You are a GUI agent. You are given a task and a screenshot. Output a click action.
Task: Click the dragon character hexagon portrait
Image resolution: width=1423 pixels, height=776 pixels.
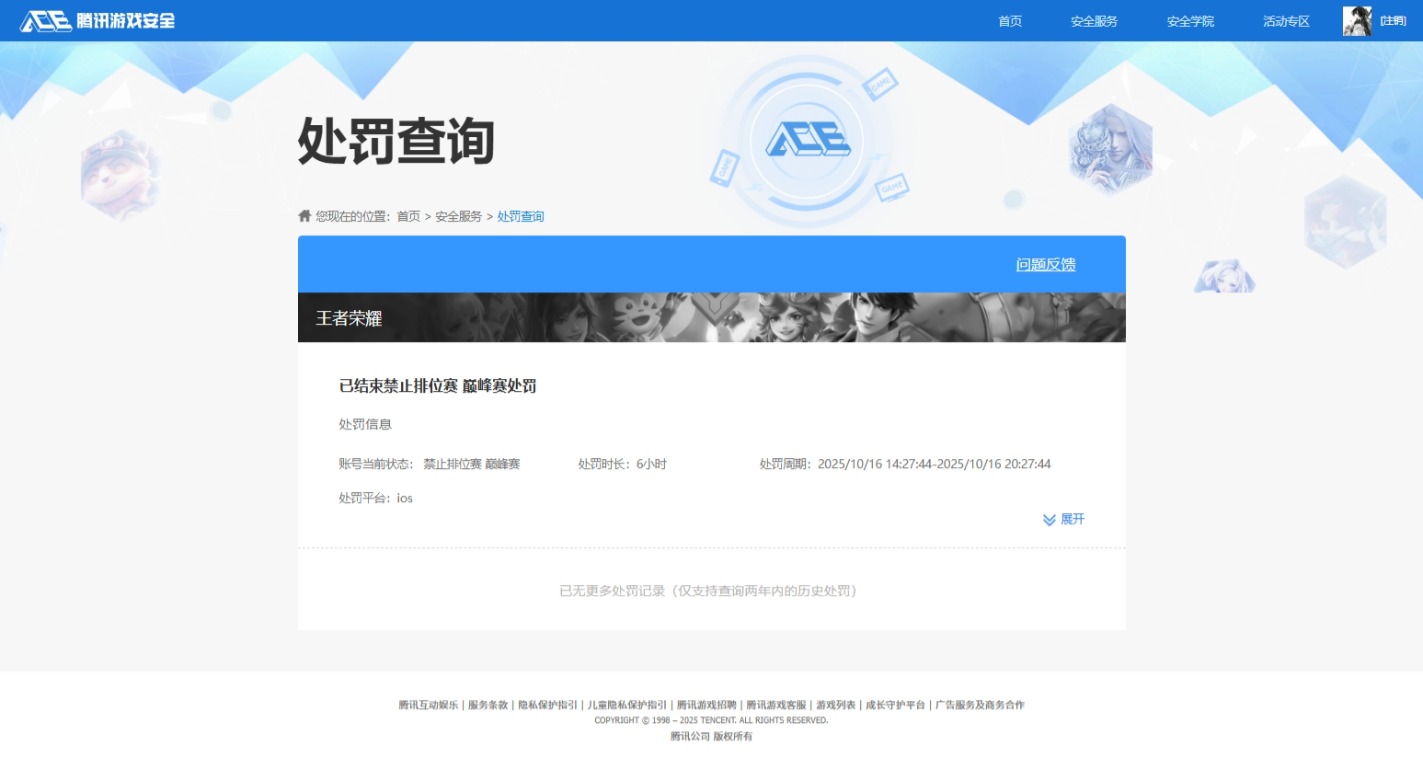click(x=1114, y=150)
